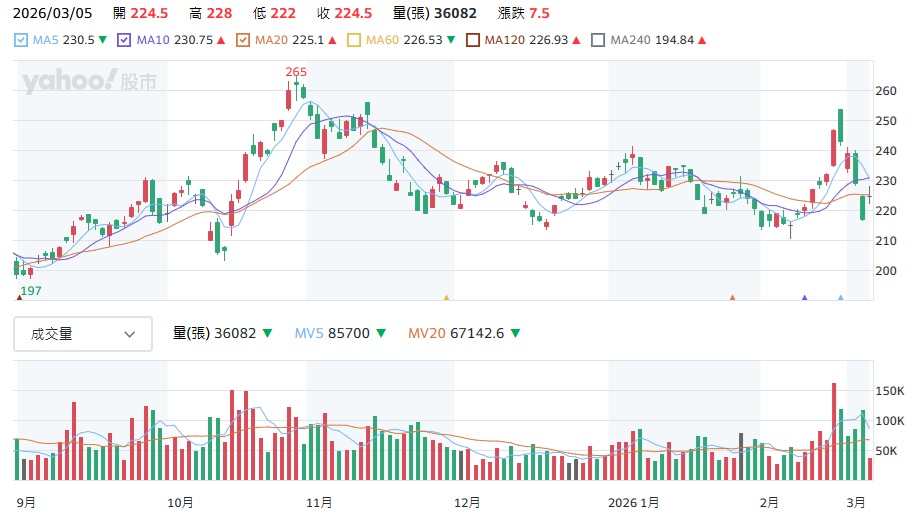The image size is (914, 512).
Task: Turn on the MA240 checkbox
Action: point(598,40)
